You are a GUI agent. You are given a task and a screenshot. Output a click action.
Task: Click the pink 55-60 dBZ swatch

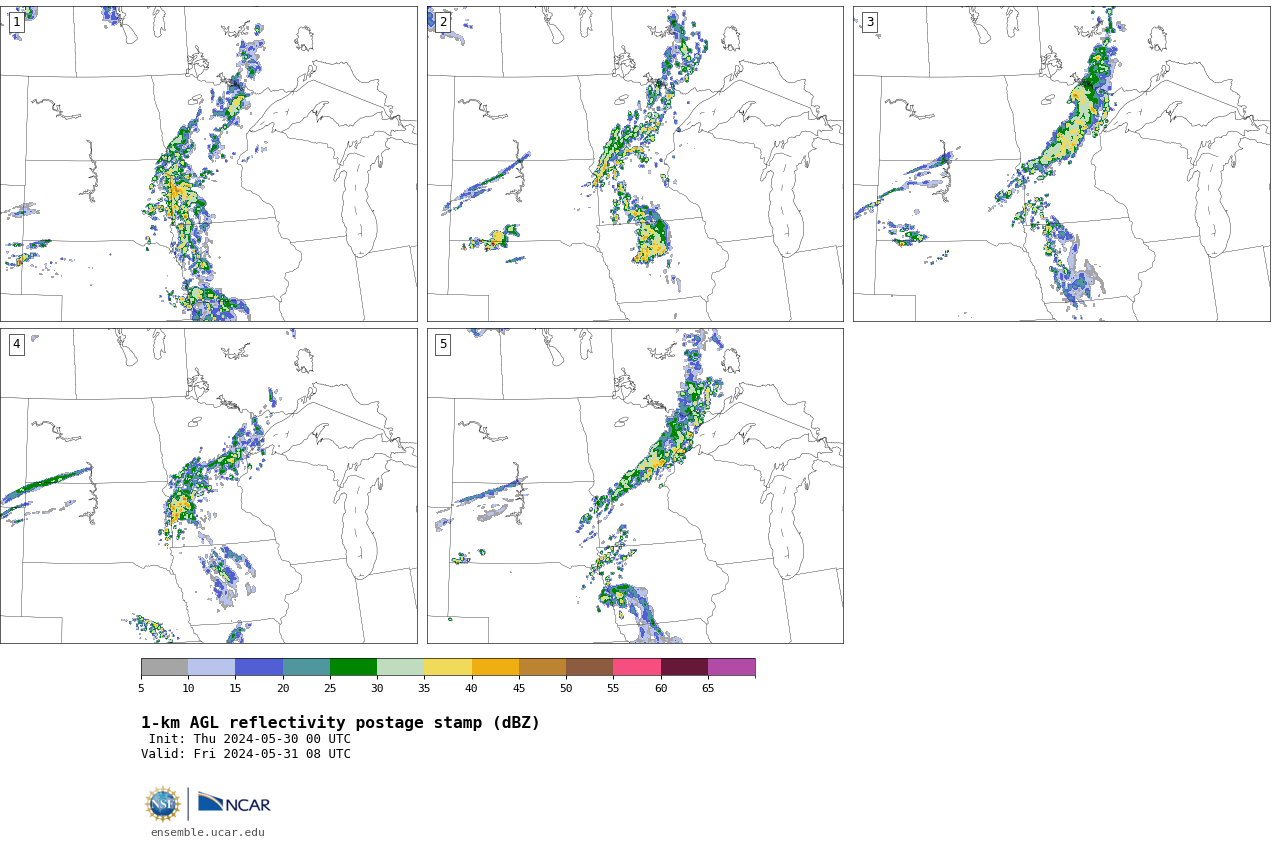point(637,667)
